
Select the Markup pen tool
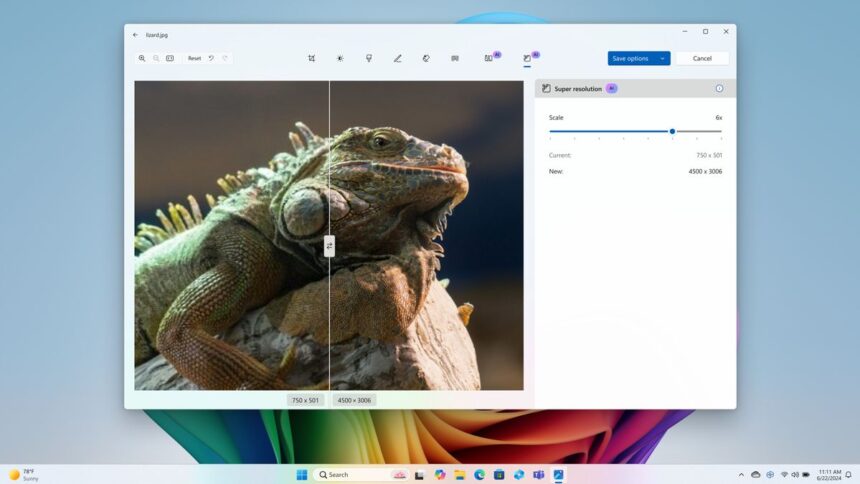pyautogui.click(x=398, y=58)
